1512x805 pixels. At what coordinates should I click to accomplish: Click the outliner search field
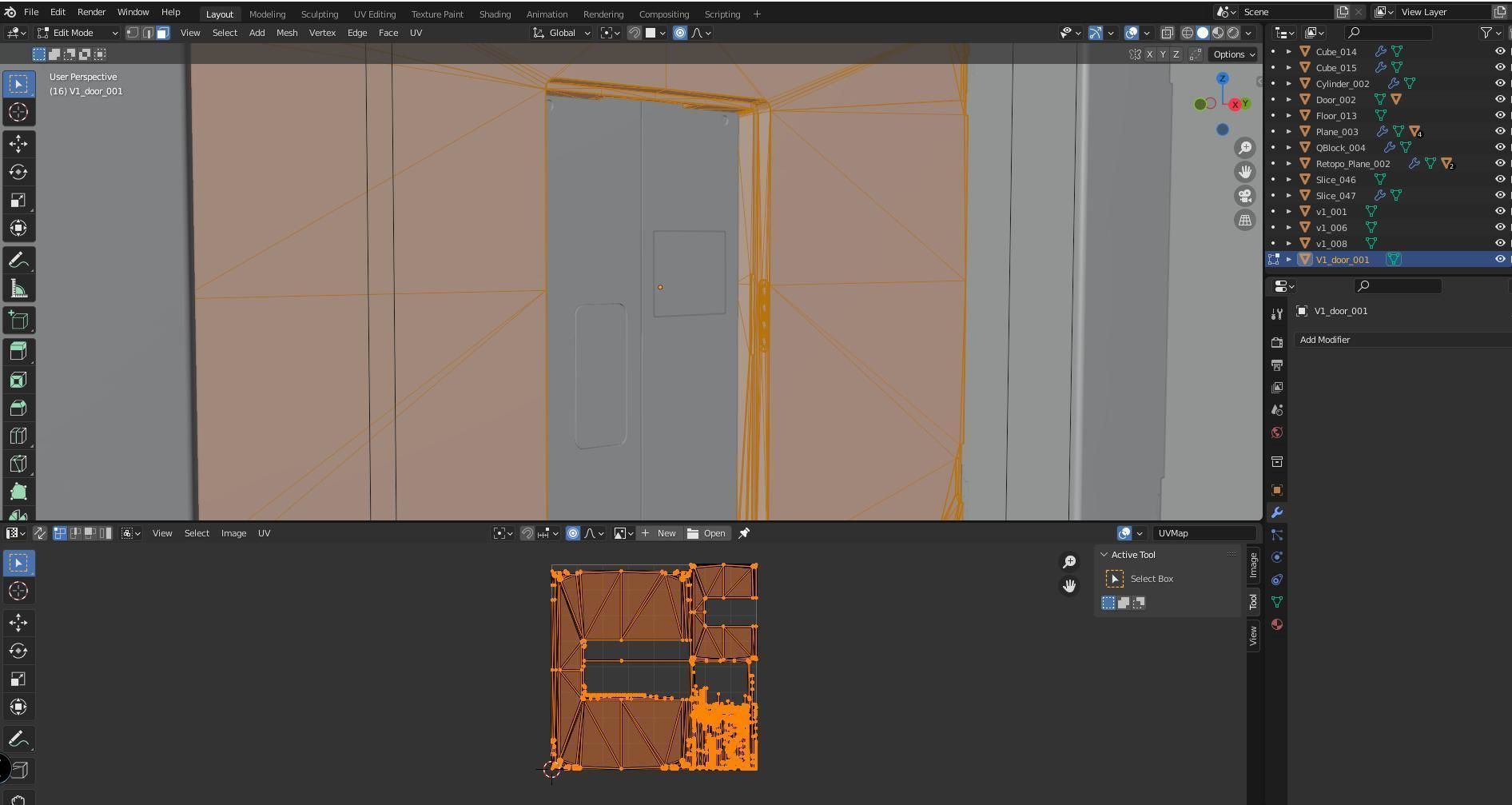pyautogui.click(x=1388, y=33)
